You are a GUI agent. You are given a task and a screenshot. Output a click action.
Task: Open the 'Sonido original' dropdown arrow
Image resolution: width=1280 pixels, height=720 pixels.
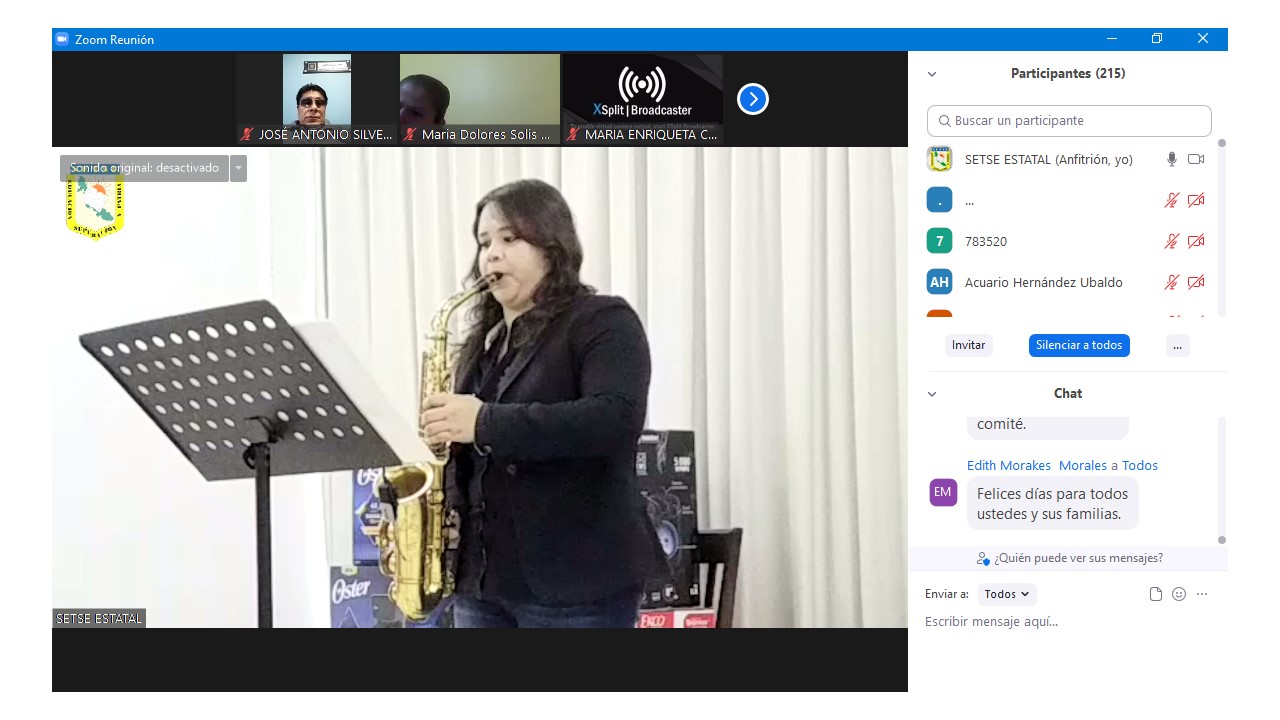[x=238, y=168]
